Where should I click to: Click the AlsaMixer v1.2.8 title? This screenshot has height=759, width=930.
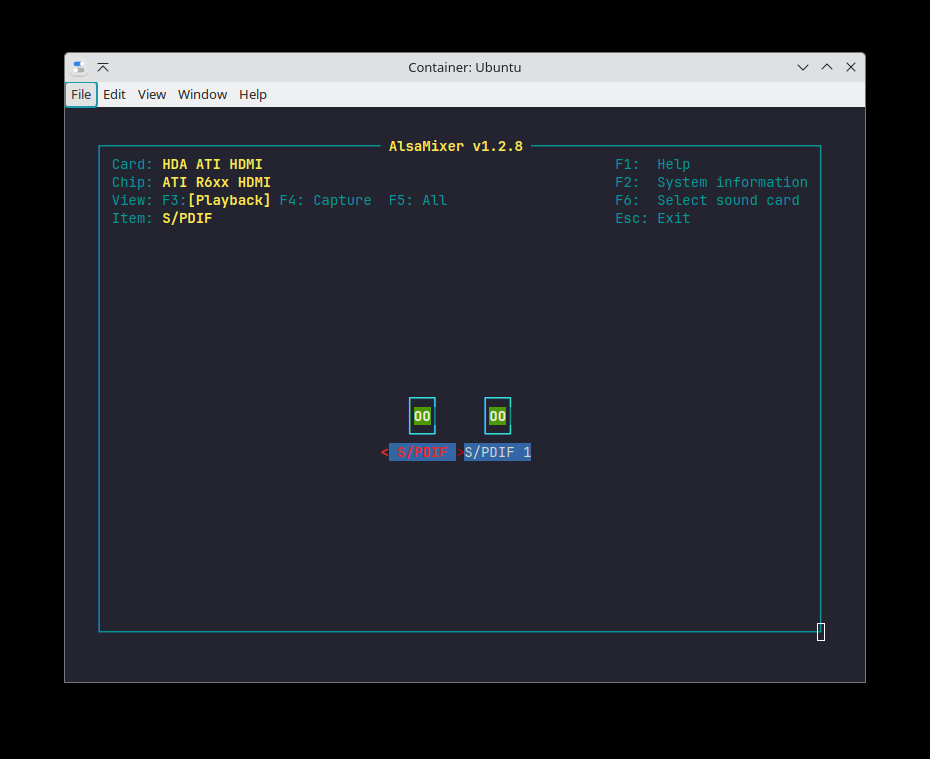pos(456,146)
